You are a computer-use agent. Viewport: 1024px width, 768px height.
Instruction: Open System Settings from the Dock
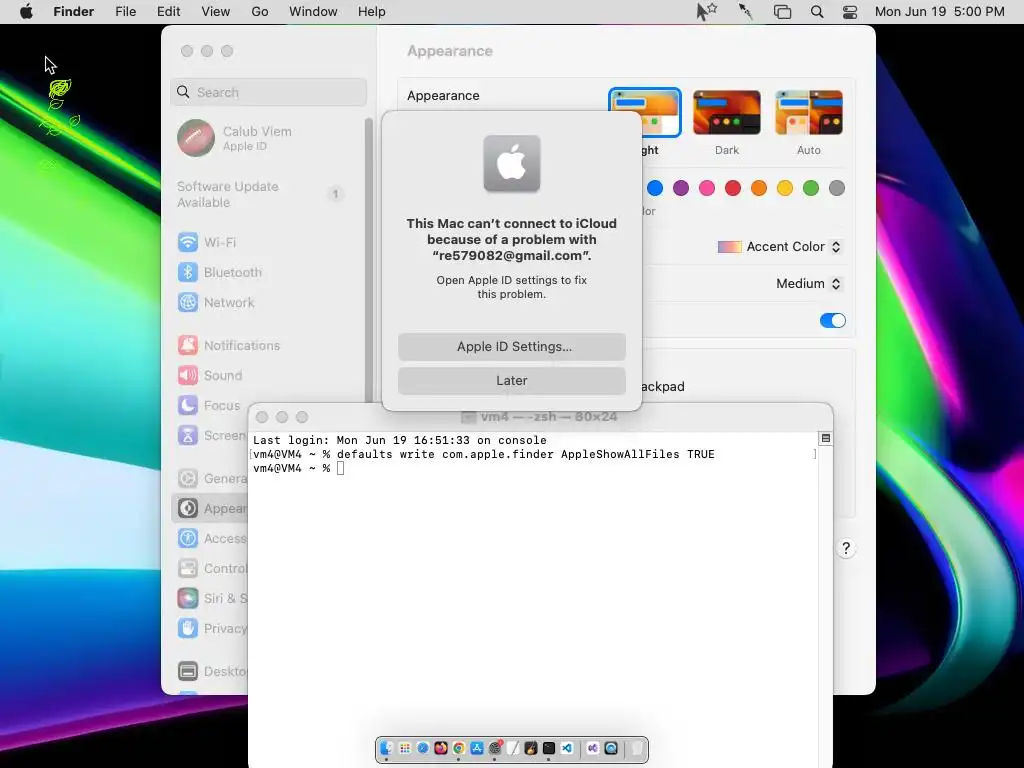click(495, 748)
